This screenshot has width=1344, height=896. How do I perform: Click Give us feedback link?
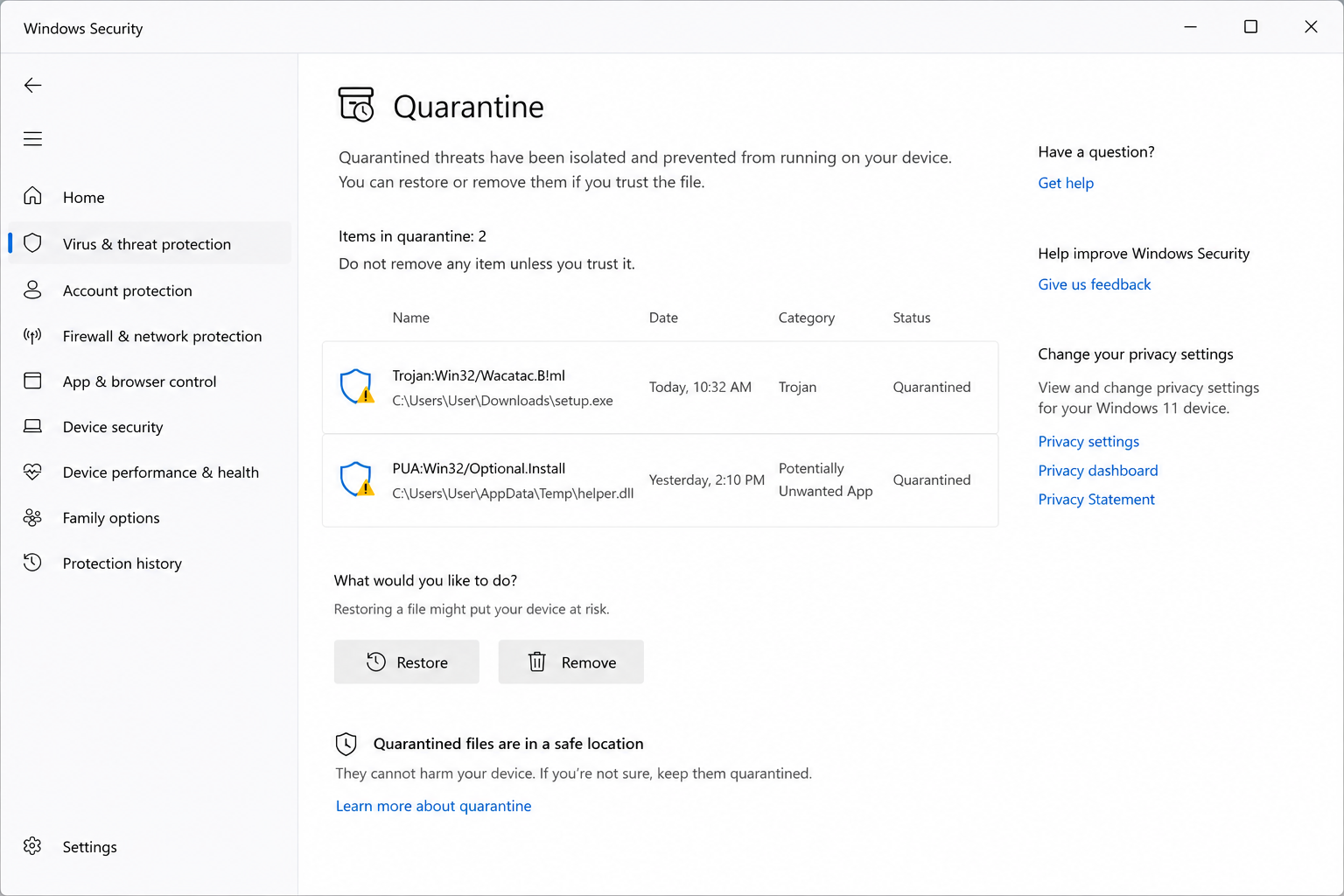tap(1095, 284)
